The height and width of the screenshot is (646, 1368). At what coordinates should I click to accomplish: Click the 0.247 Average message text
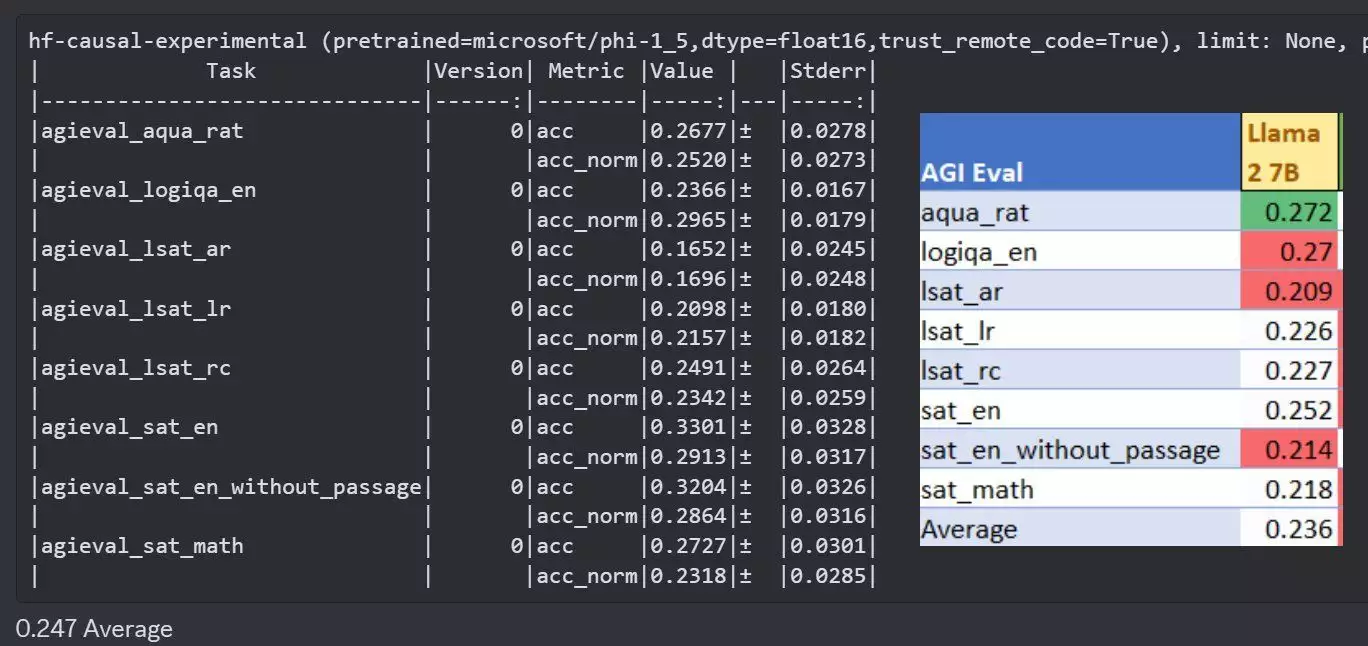[94, 629]
